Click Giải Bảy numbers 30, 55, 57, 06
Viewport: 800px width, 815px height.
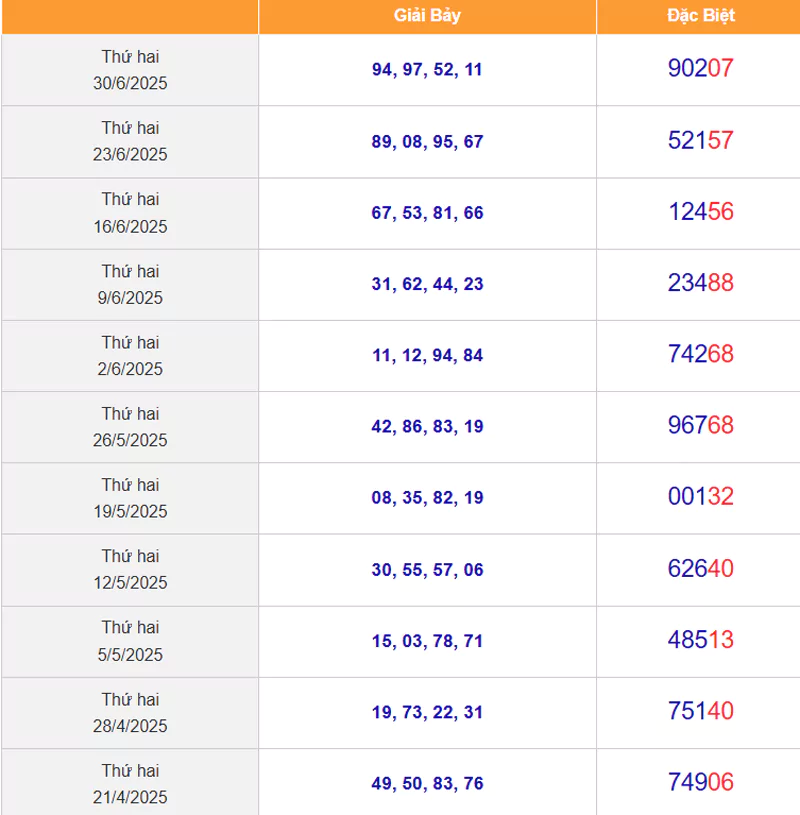pyautogui.click(x=427, y=570)
